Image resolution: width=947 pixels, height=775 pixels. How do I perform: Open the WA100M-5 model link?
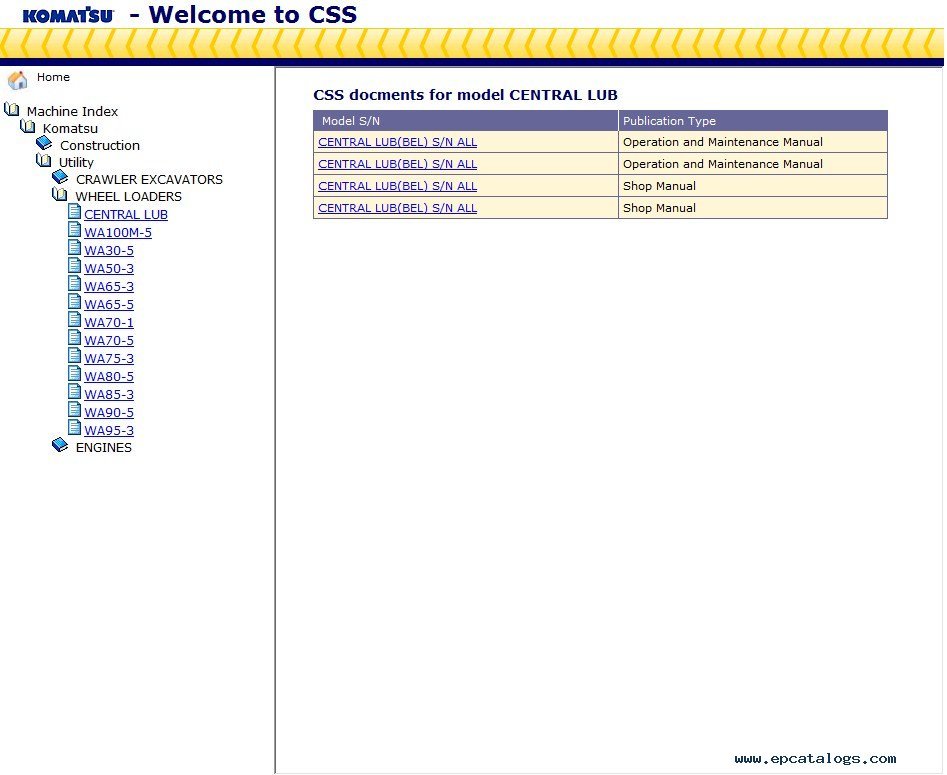pyautogui.click(x=118, y=233)
